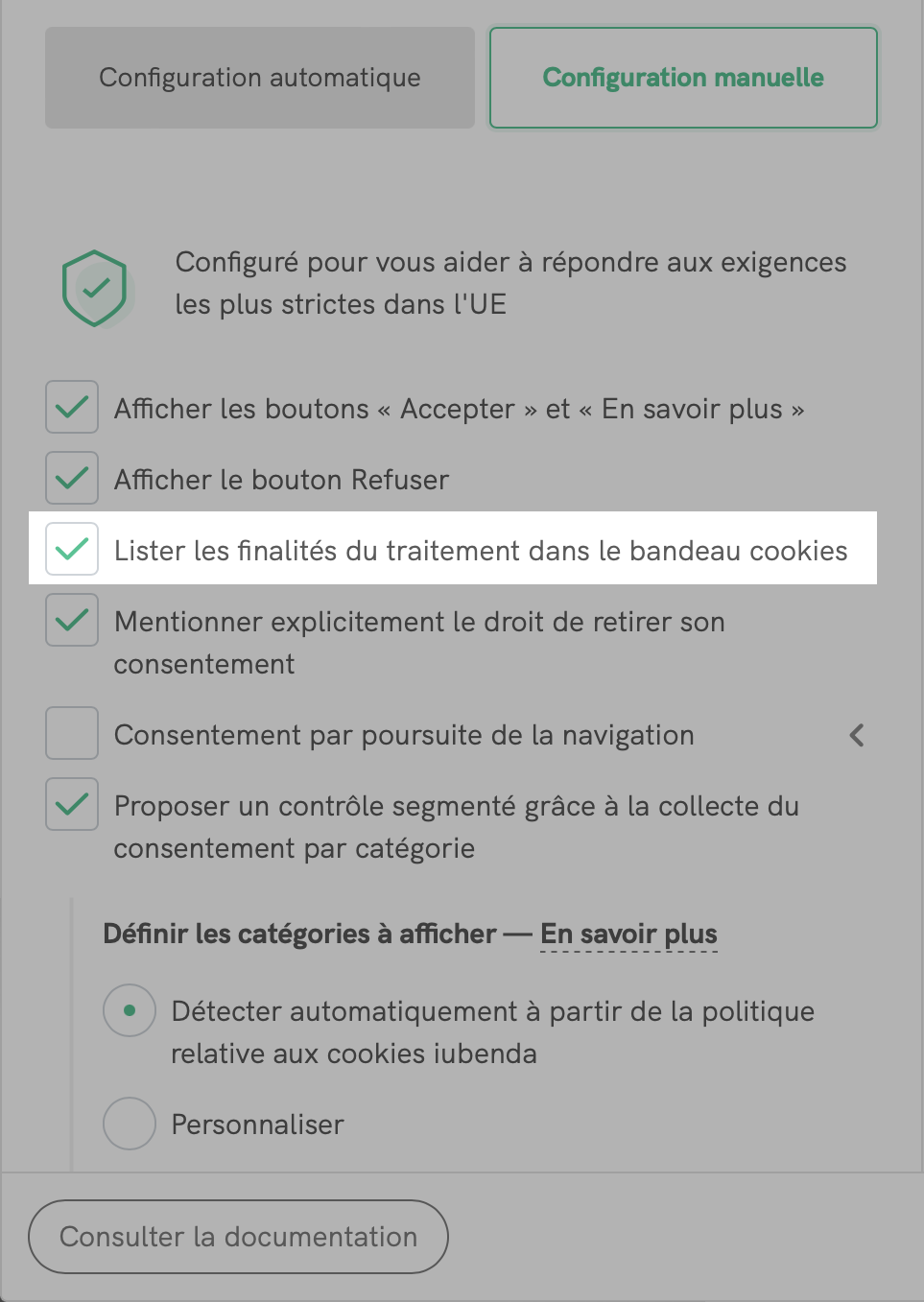Enable « Consentement par poursuite de la navigation »
The width and height of the screenshot is (924, 1302).
(x=71, y=732)
